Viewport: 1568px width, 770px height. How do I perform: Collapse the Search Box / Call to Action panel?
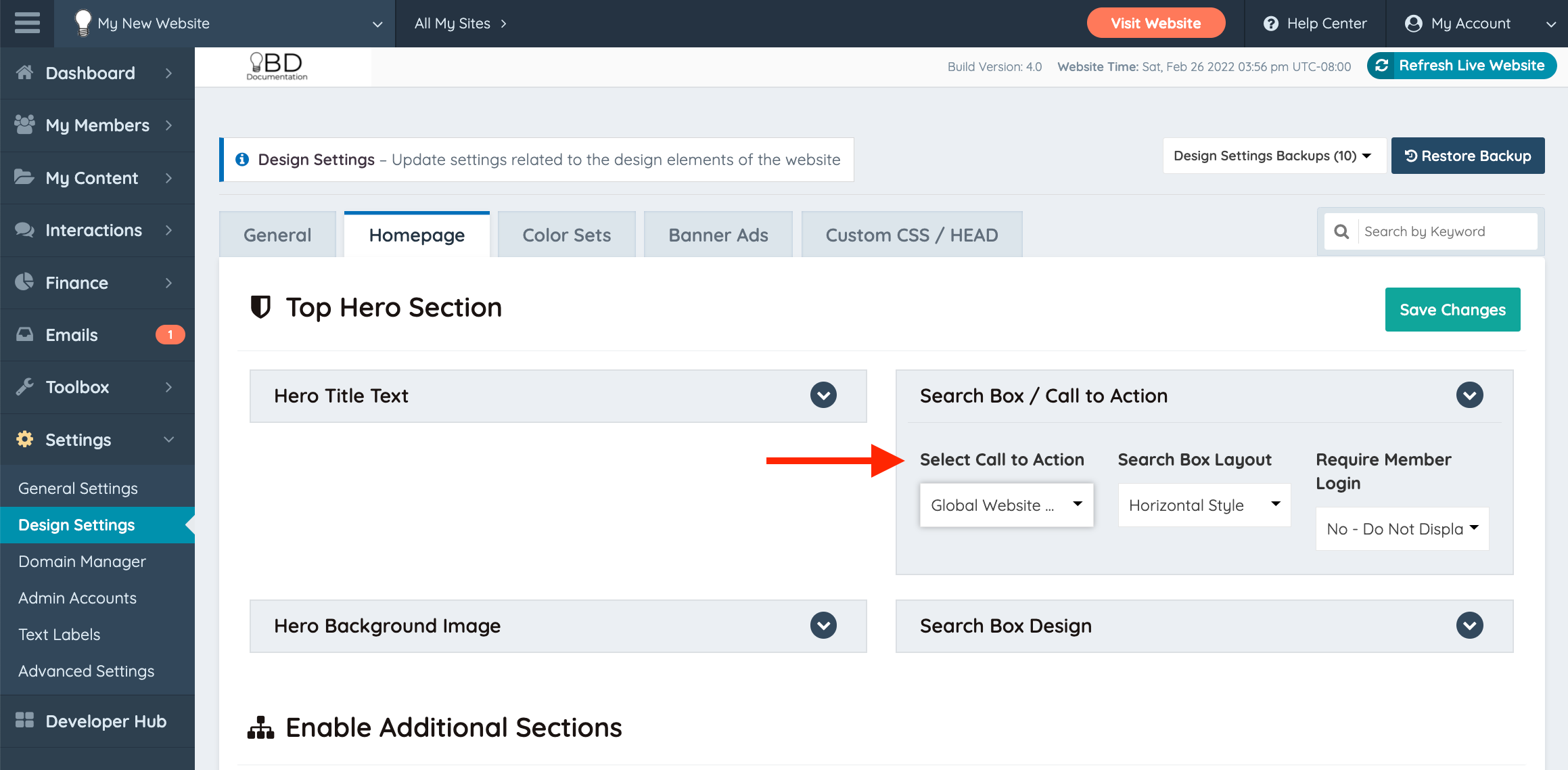pyautogui.click(x=1469, y=395)
